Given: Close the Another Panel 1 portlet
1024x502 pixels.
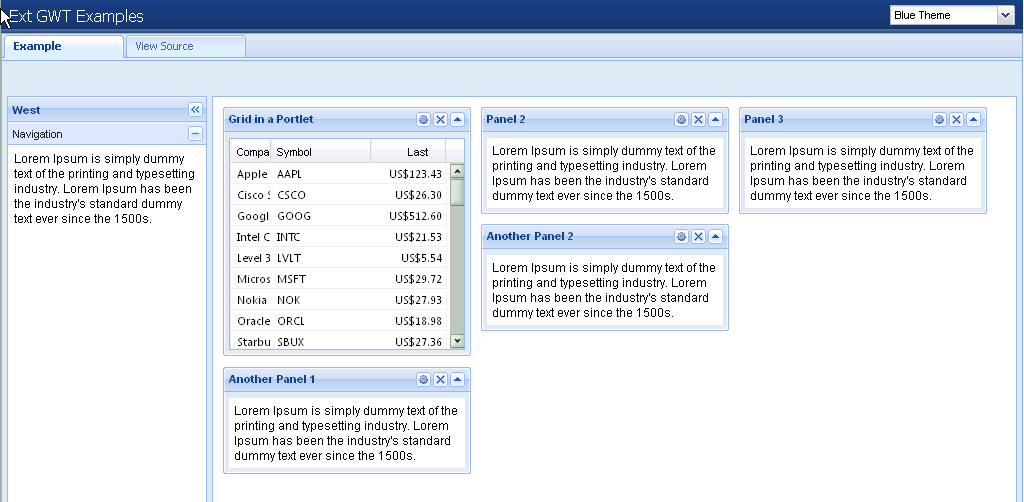Looking at the screenshot, I should coord(440,380).
